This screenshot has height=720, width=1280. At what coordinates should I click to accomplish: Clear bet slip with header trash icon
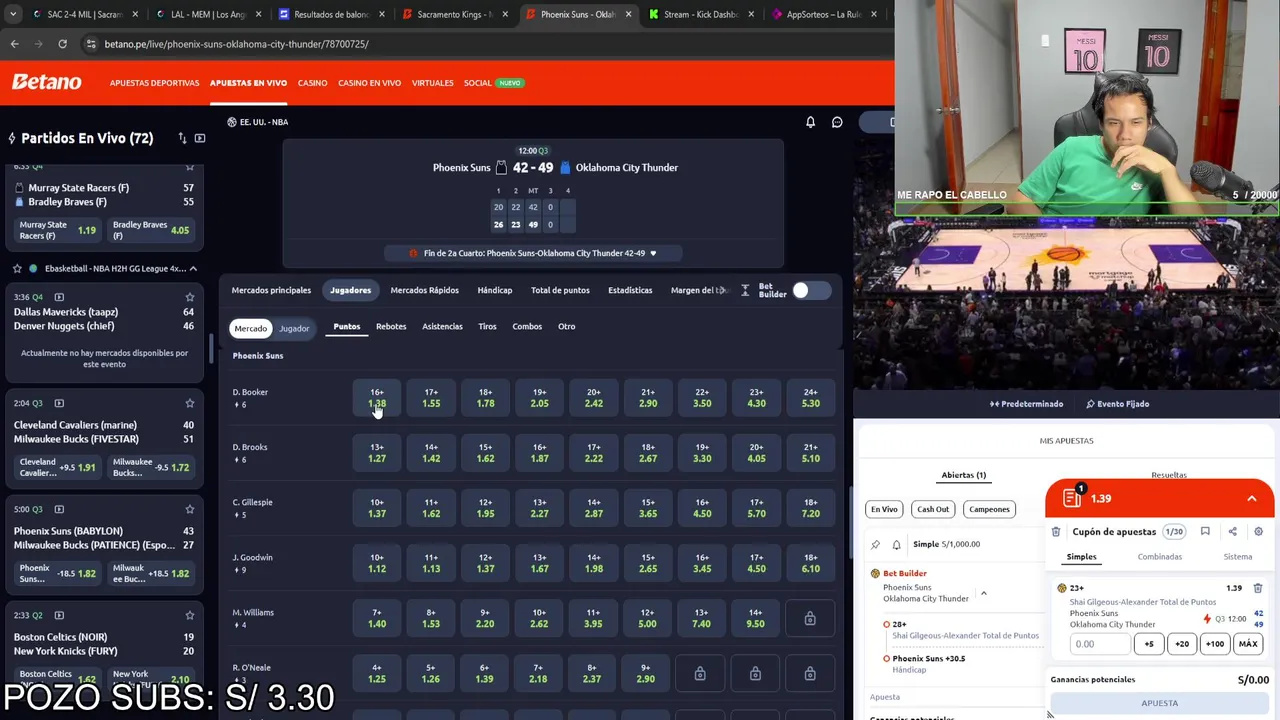[x=1056, y=532]
